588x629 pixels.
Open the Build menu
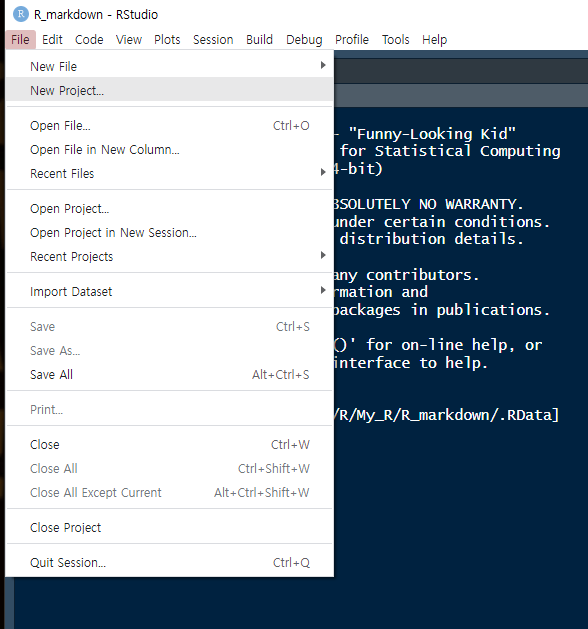[x=260, y=40]
